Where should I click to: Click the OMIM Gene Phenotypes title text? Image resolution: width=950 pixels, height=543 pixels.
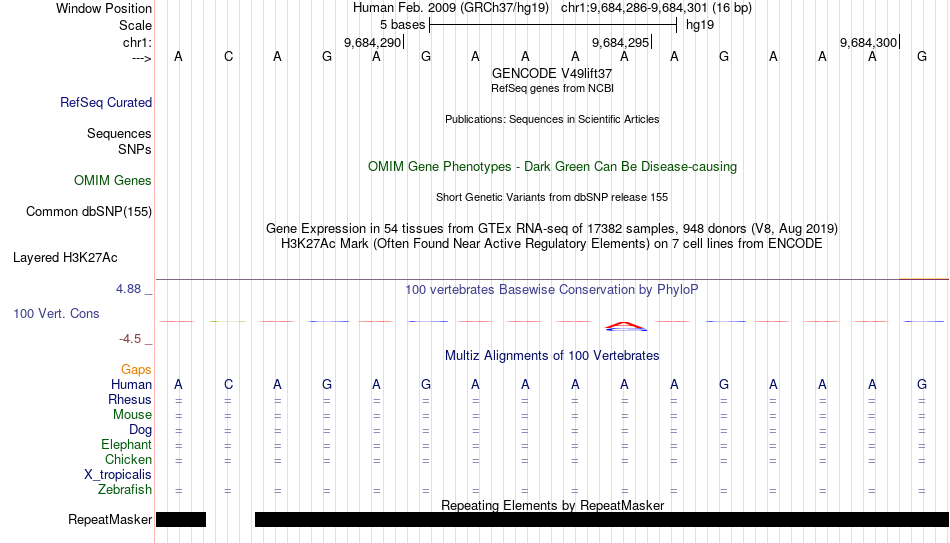552,167
